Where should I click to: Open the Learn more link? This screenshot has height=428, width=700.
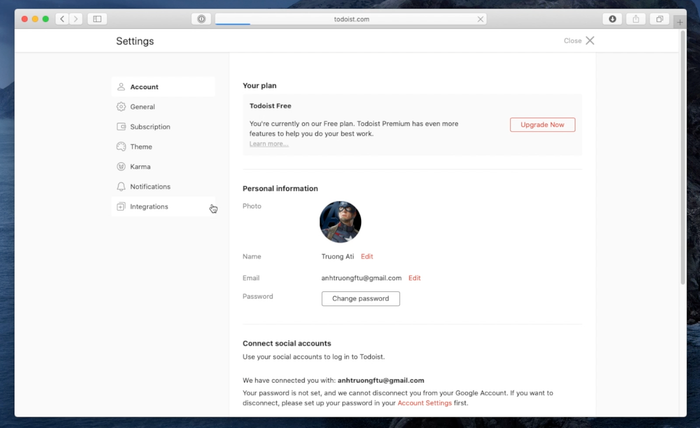(x=269, y=144)
